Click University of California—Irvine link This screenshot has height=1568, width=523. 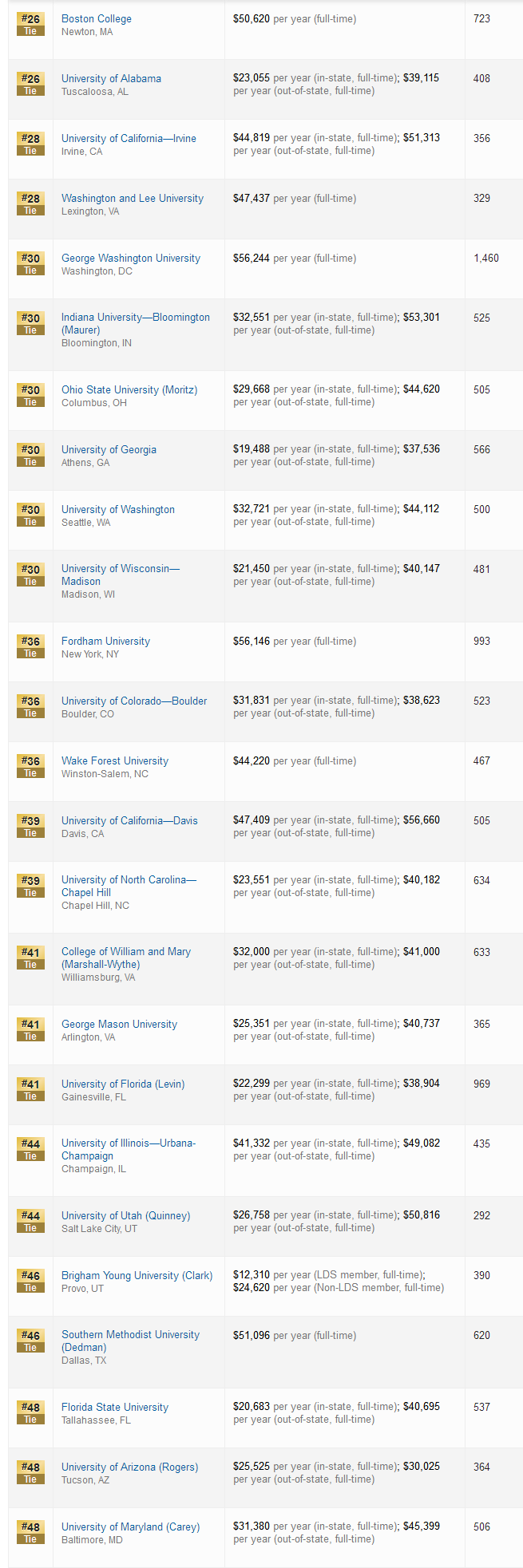129,138
